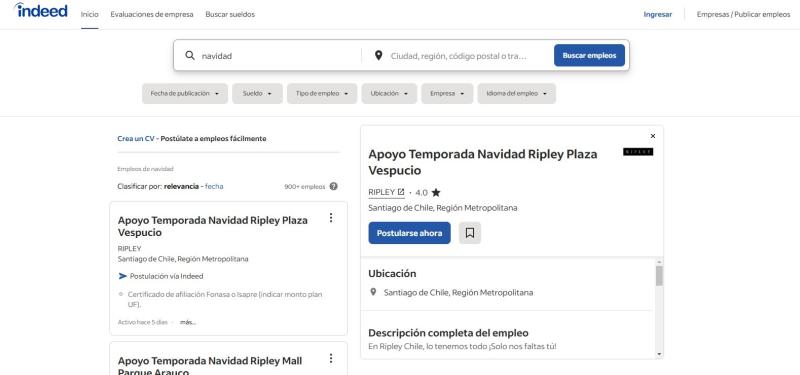Open Empresas / Publicar empleos

point(743,14)
